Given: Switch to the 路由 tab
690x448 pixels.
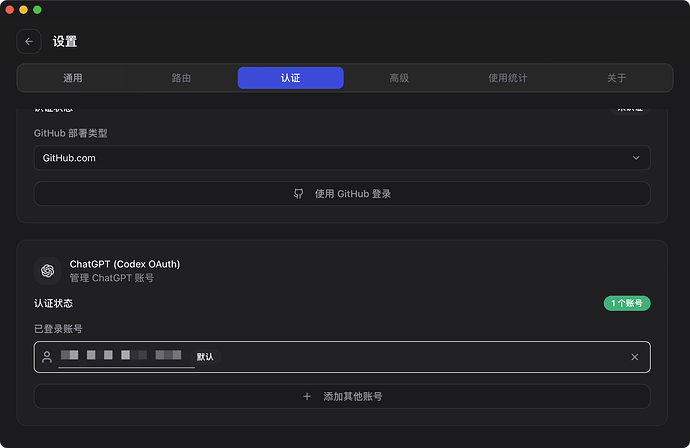Looking at the screenshot, I should tap(181, 78).
